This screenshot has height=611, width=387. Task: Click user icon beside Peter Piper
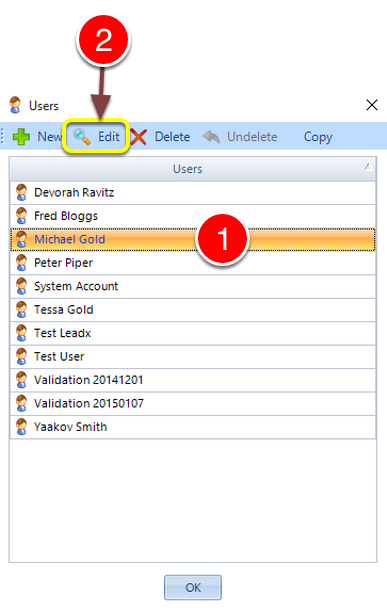[x=22, y=263]
